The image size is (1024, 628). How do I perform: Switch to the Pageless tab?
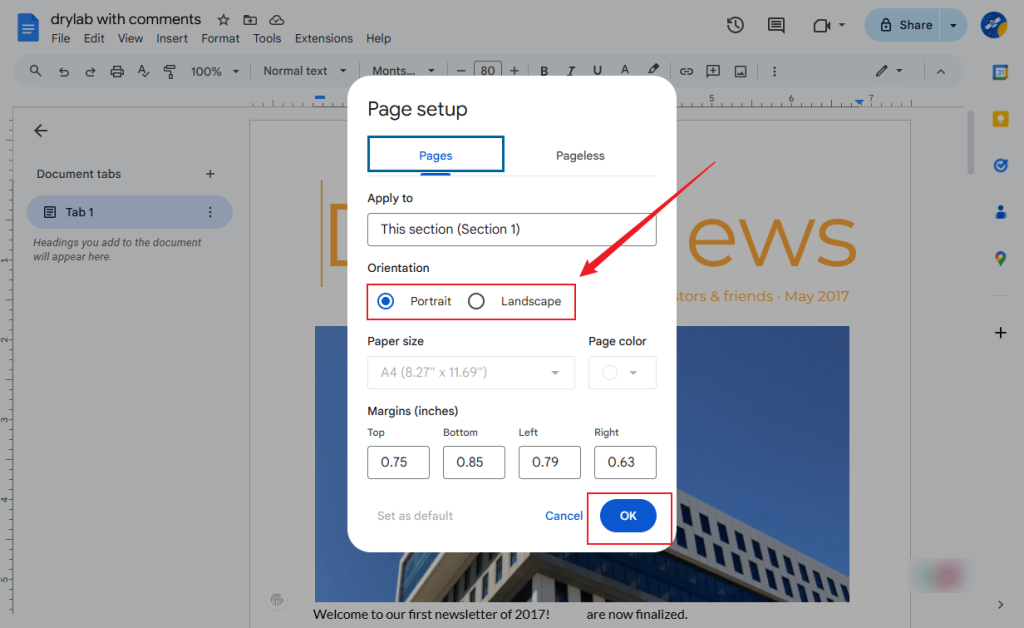click(x=580, y=155)
